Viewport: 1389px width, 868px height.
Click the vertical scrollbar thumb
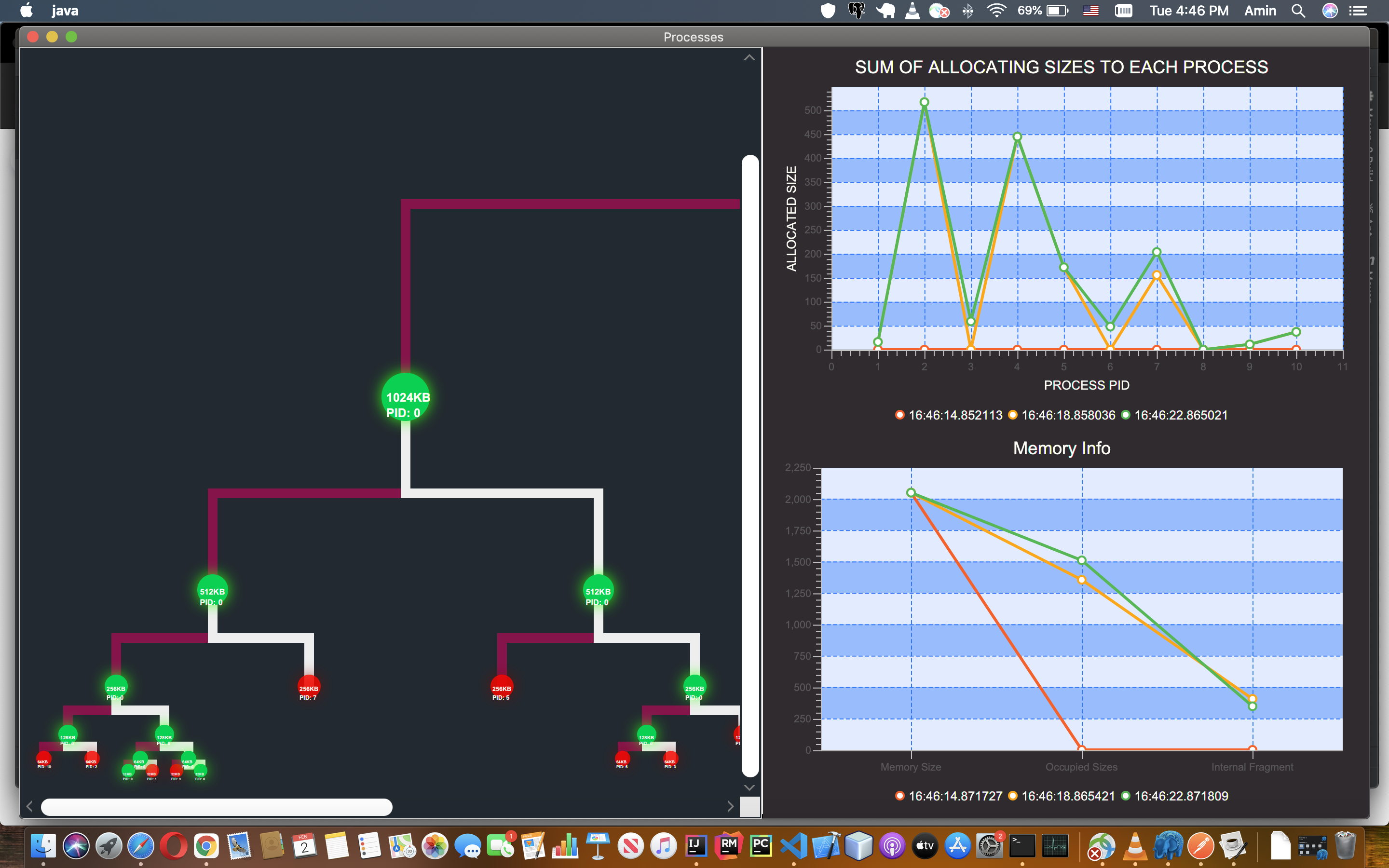(749, 465)
